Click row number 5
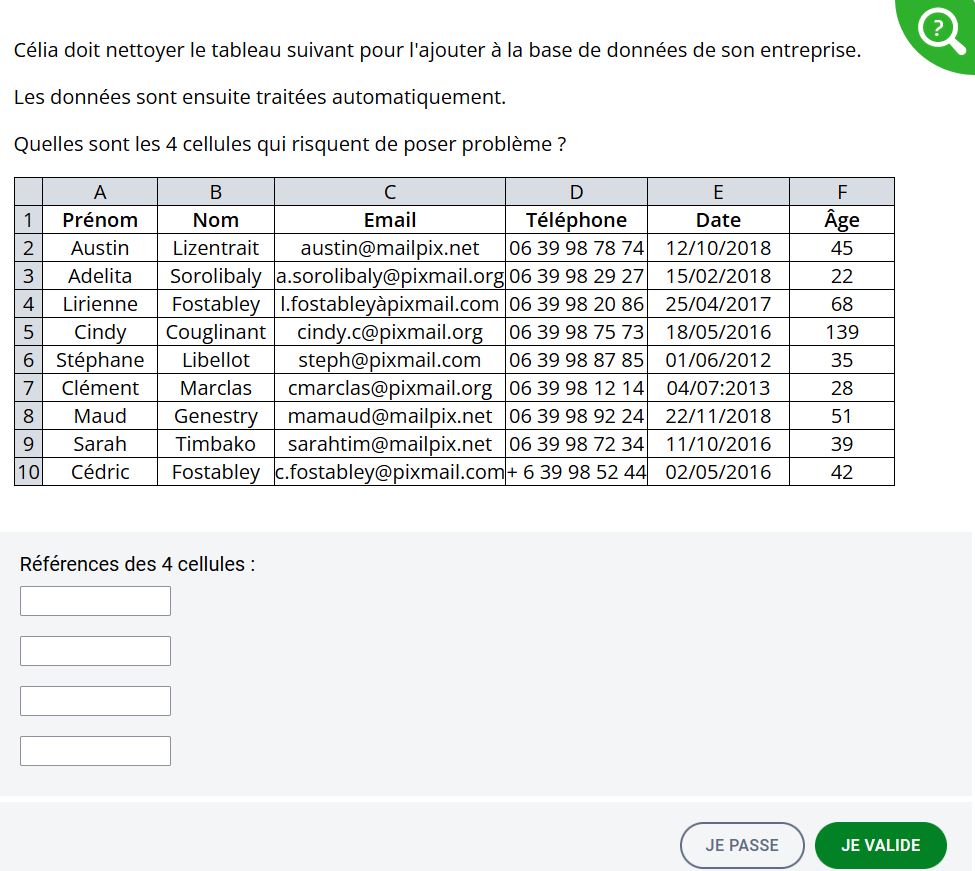Image resolution: width=975 pixels, height=871 pixels. coord(28,332)
